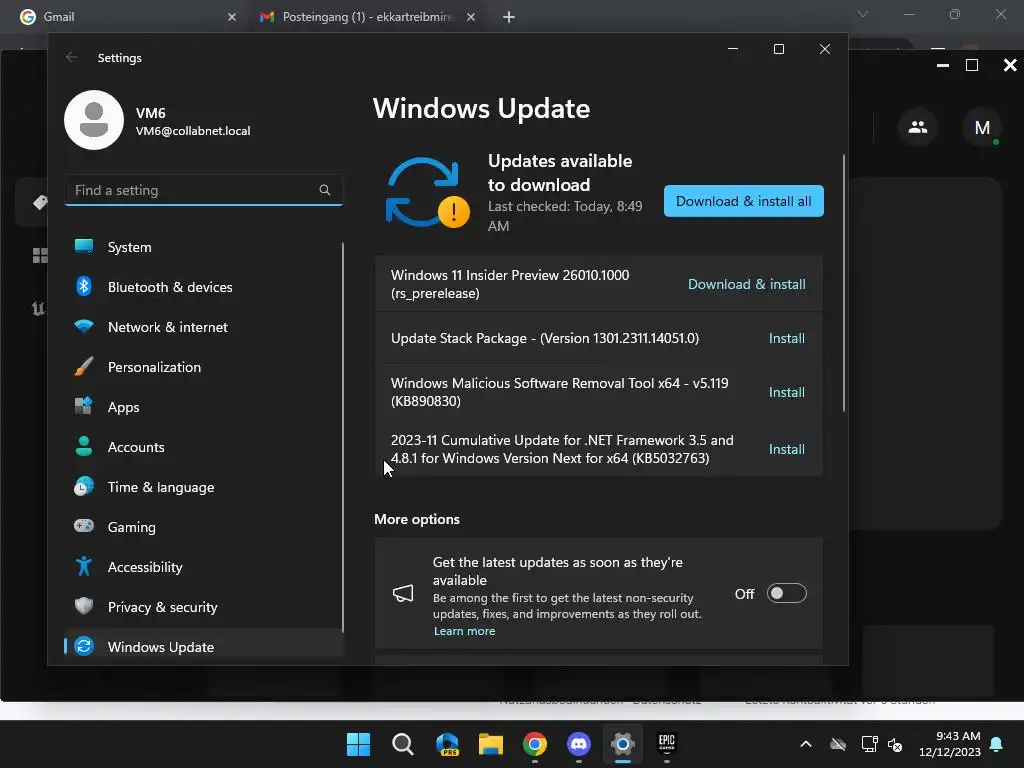Click the Time & language clock icon

(84, 487)
